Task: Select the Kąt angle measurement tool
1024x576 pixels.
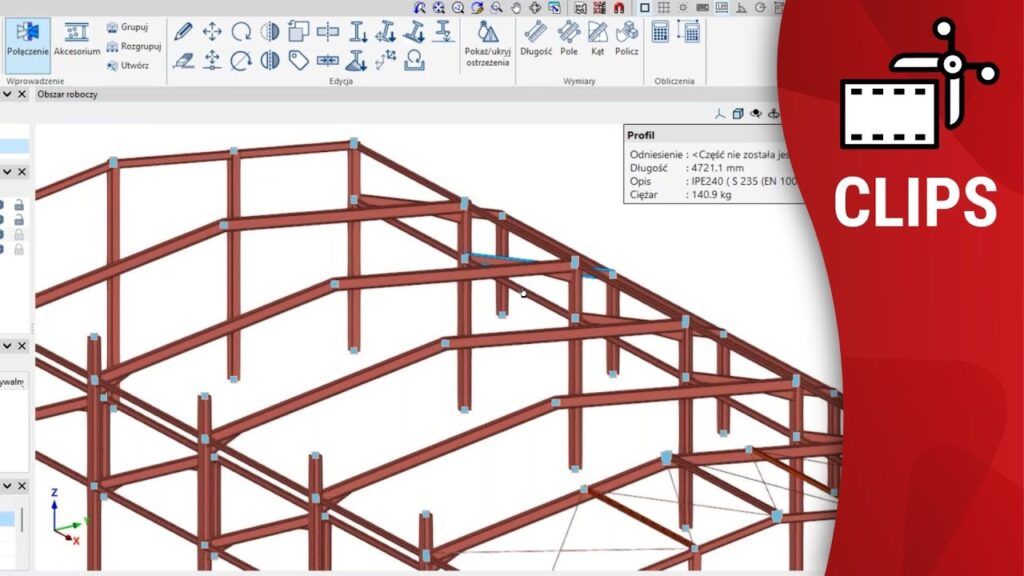Action: coord(598,38)
